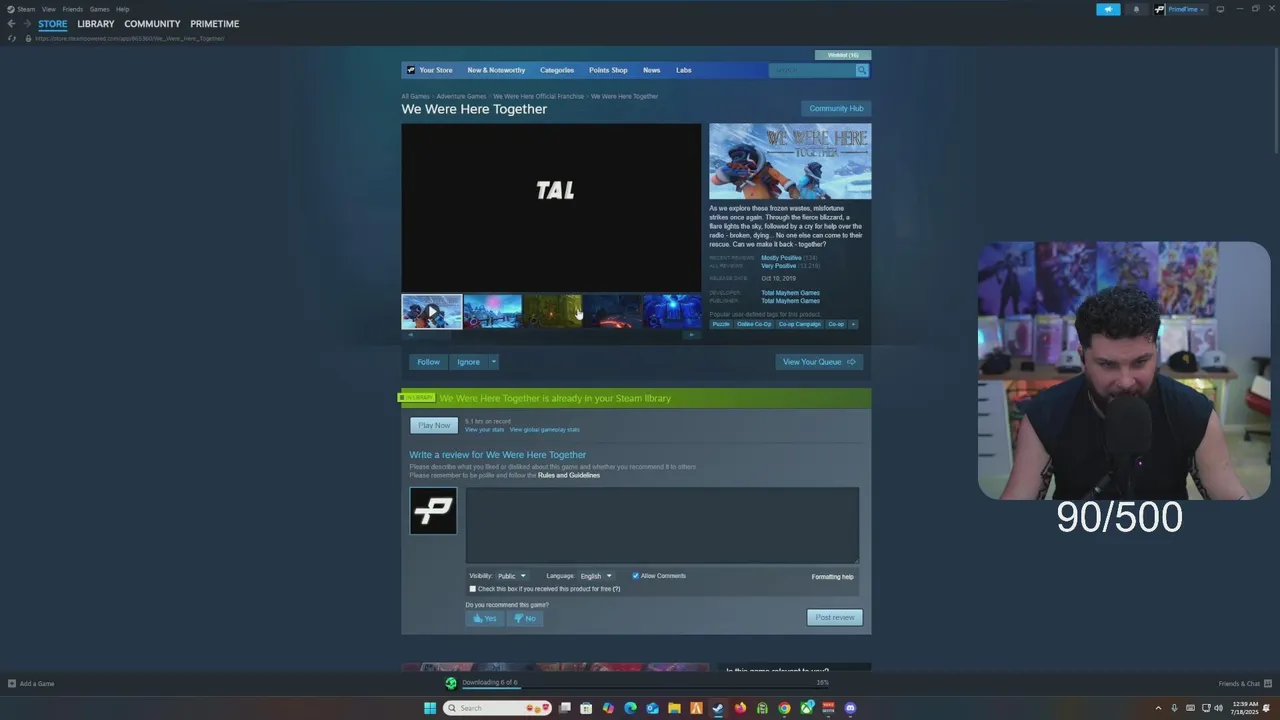Open the Visibility Public dropdown
This screenshot has width=1280, height=720.
[x=511, y=576]
